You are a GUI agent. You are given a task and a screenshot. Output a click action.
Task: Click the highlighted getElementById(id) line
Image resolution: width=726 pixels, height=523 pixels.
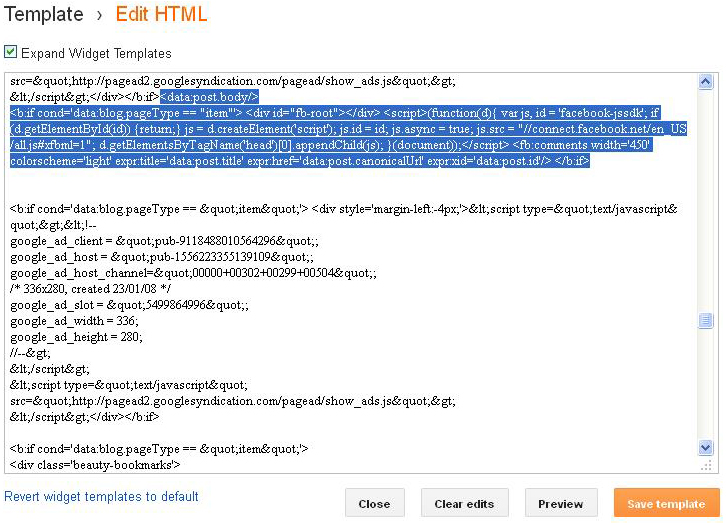click(348, 129)
